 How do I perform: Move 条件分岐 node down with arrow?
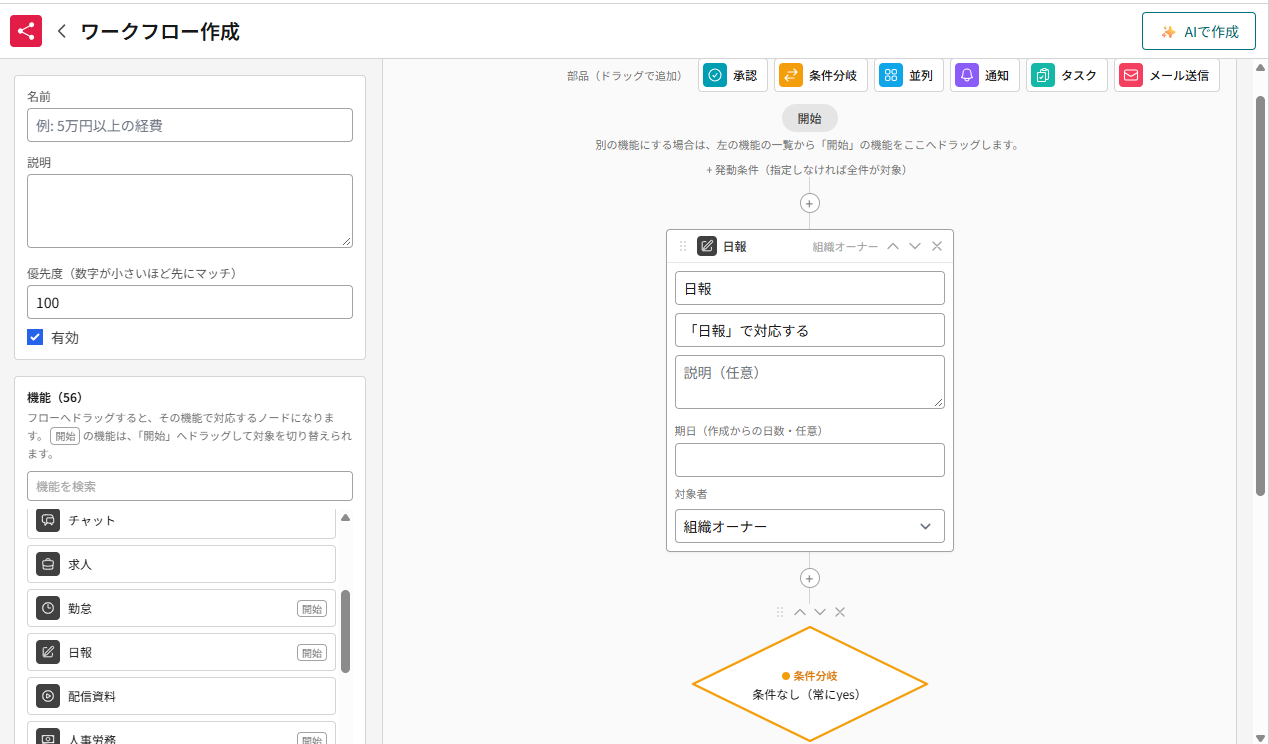[820, 612]
